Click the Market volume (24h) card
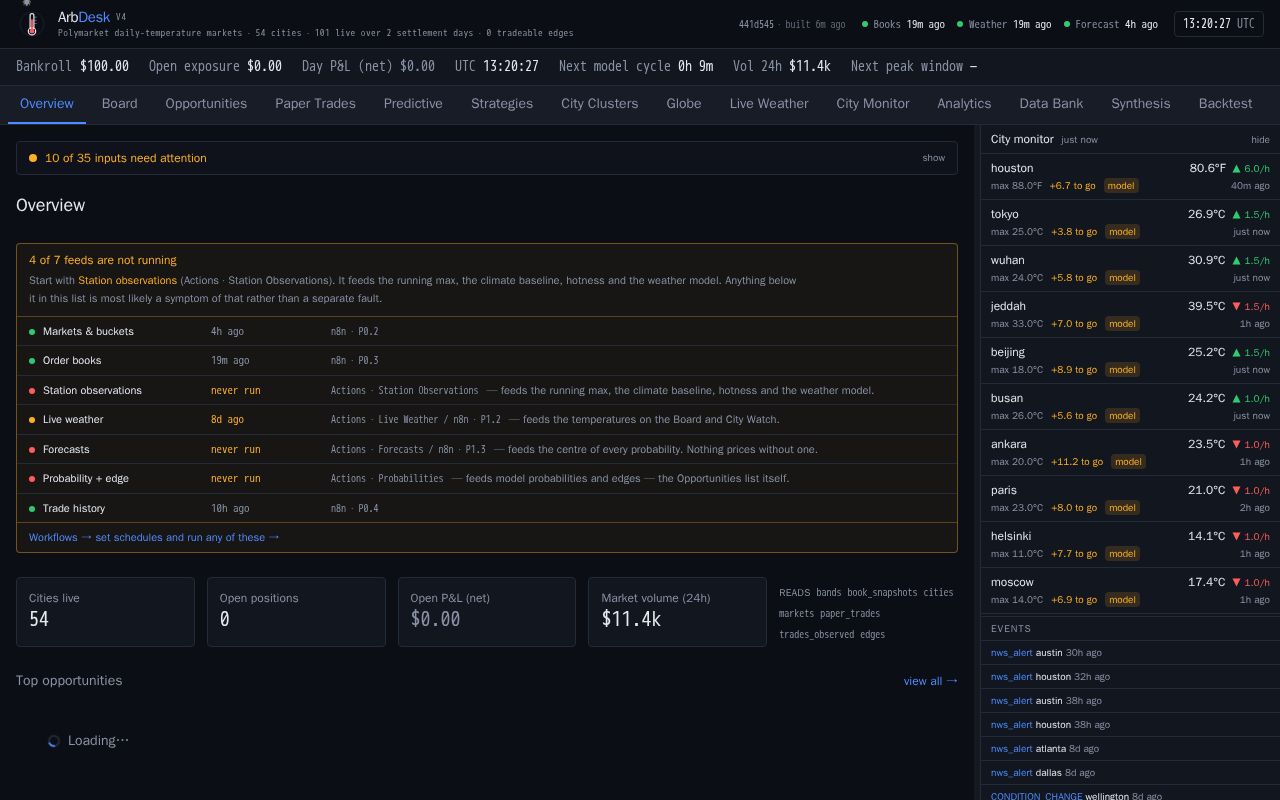Viewport: 1280px width, 800px height. point(677,612)
